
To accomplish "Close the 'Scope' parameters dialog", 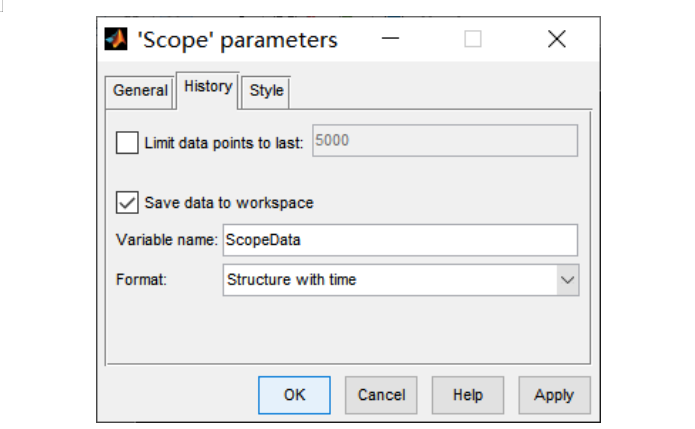I will point(557,40).
